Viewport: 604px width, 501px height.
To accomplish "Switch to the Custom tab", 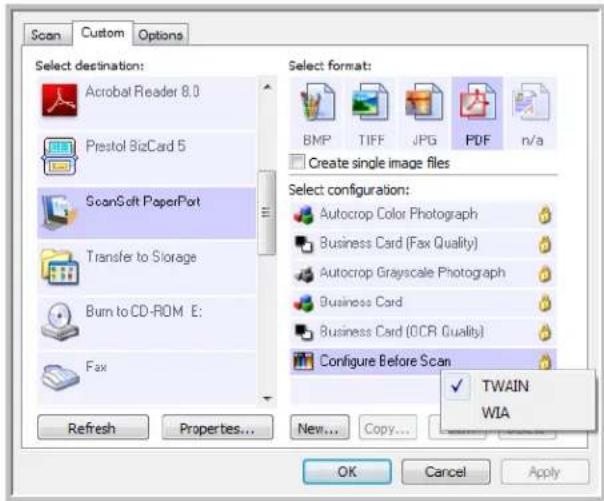I will tap(103, 33).
